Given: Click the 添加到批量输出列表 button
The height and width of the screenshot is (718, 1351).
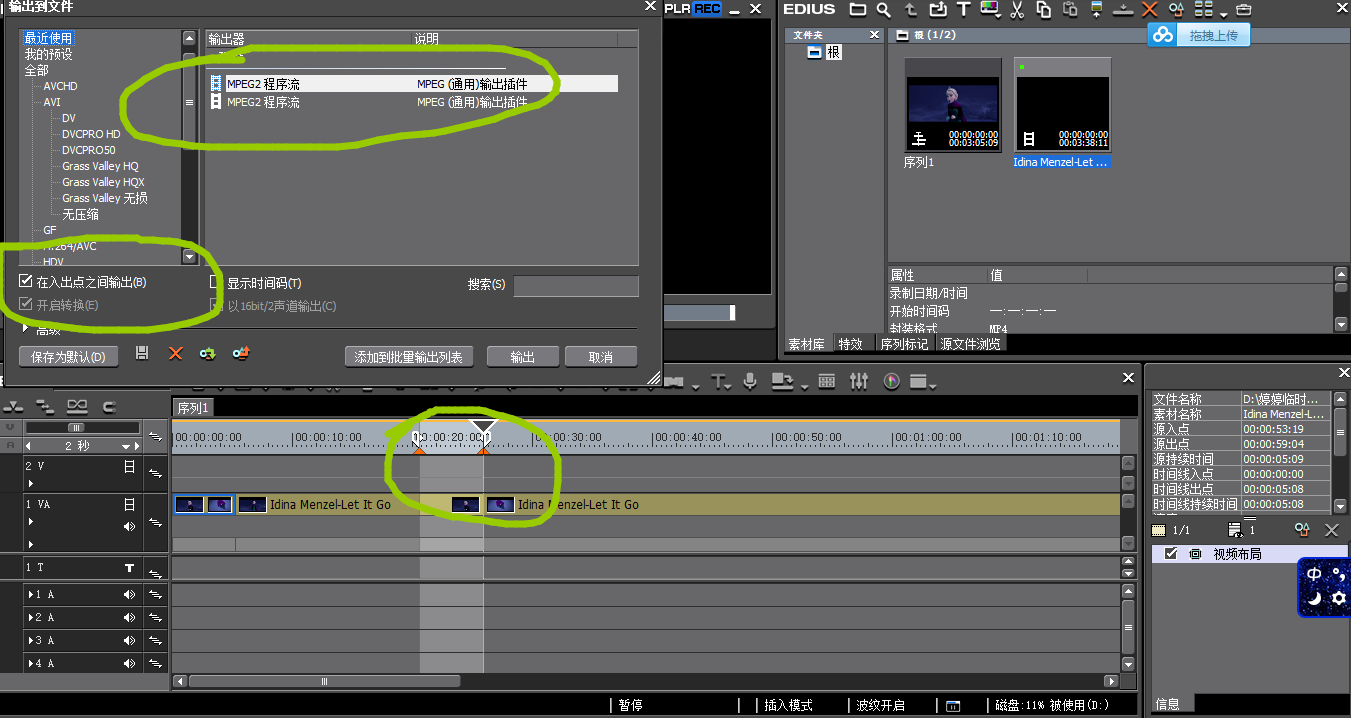Looking at the screenshot, I should click(x=408, y=357).
